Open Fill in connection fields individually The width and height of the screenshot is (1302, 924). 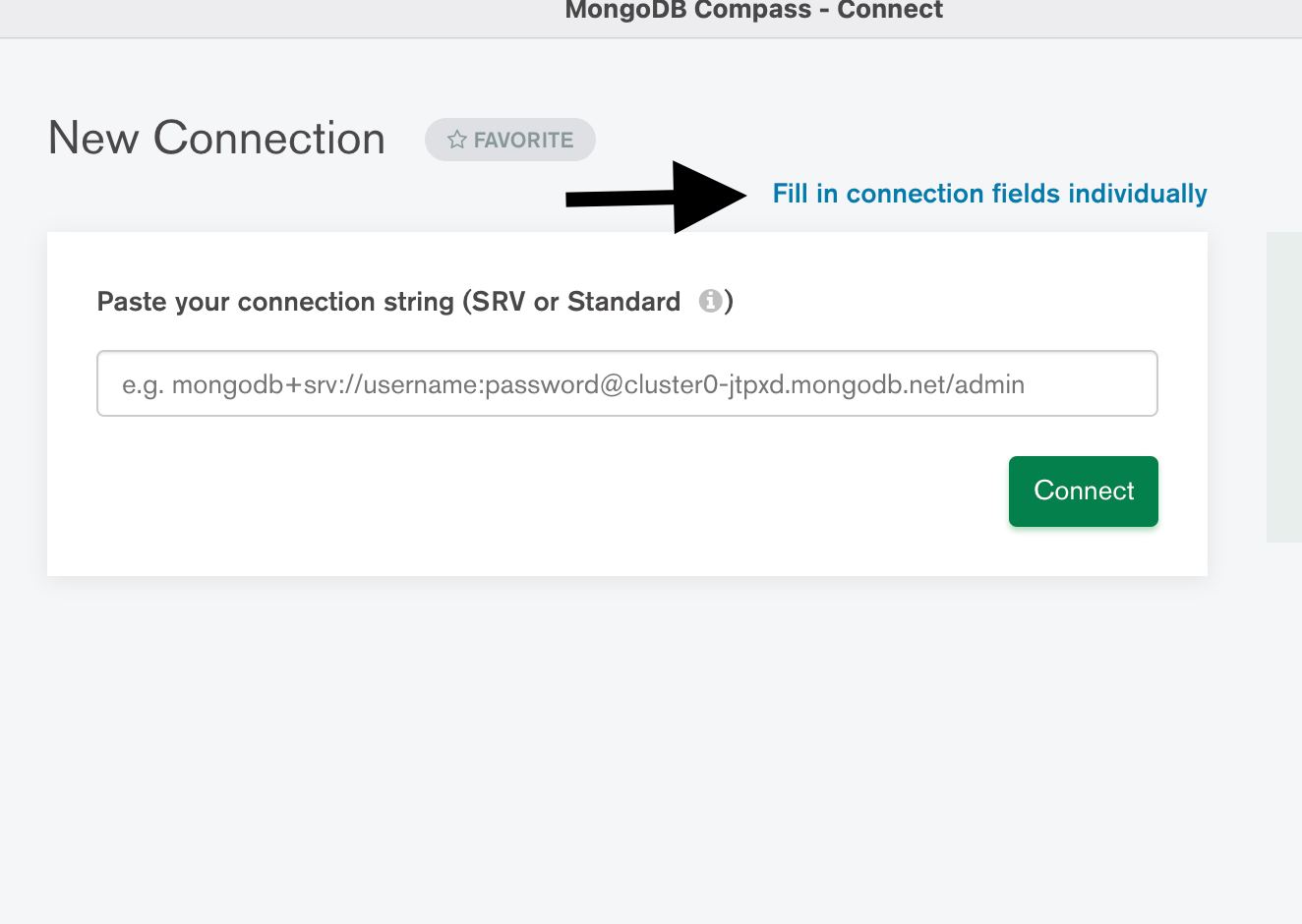point(989,194)
